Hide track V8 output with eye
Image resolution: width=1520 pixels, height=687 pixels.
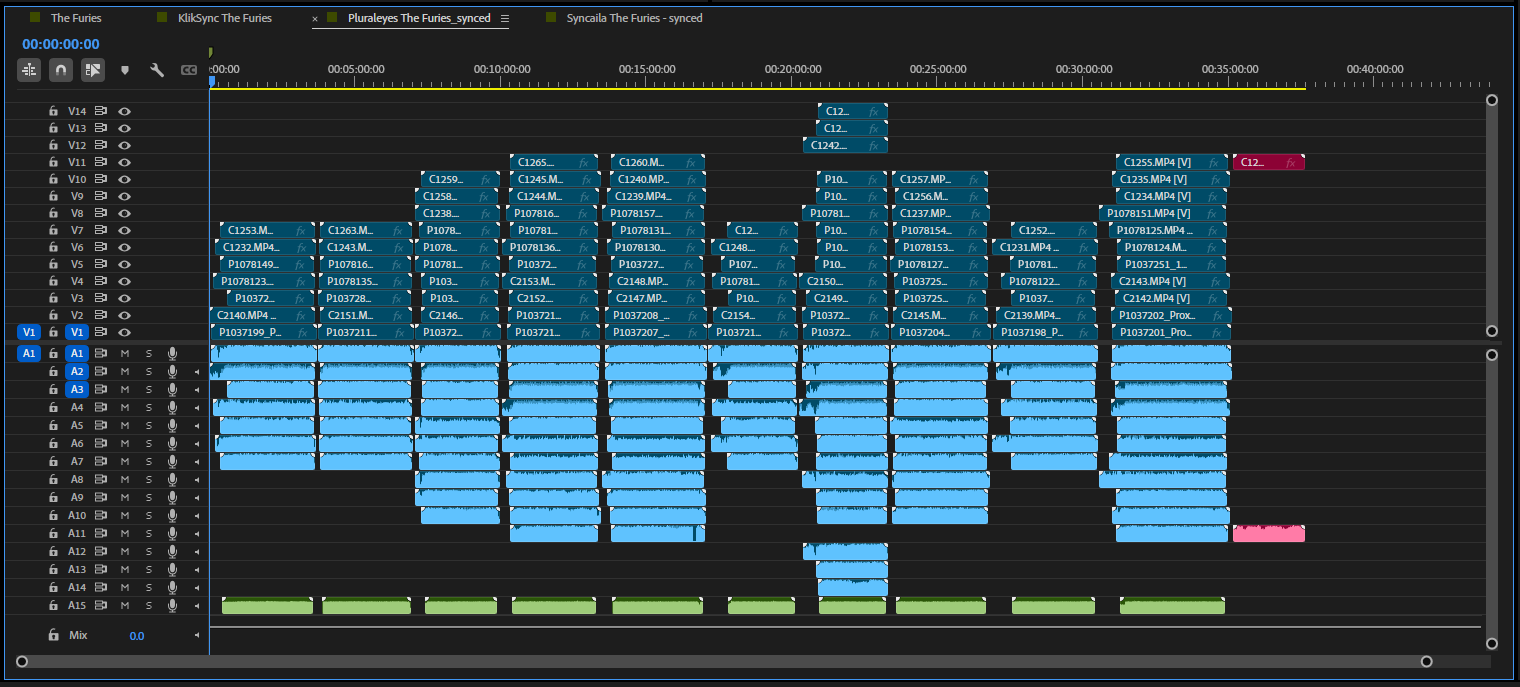click(x=125, y=213)
